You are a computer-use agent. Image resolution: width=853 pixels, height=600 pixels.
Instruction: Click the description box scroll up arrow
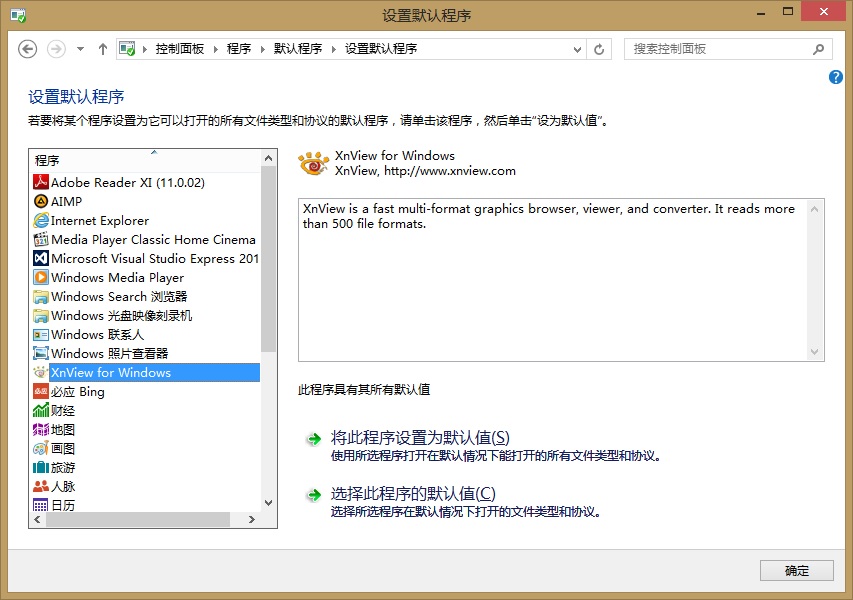[814, 209]
